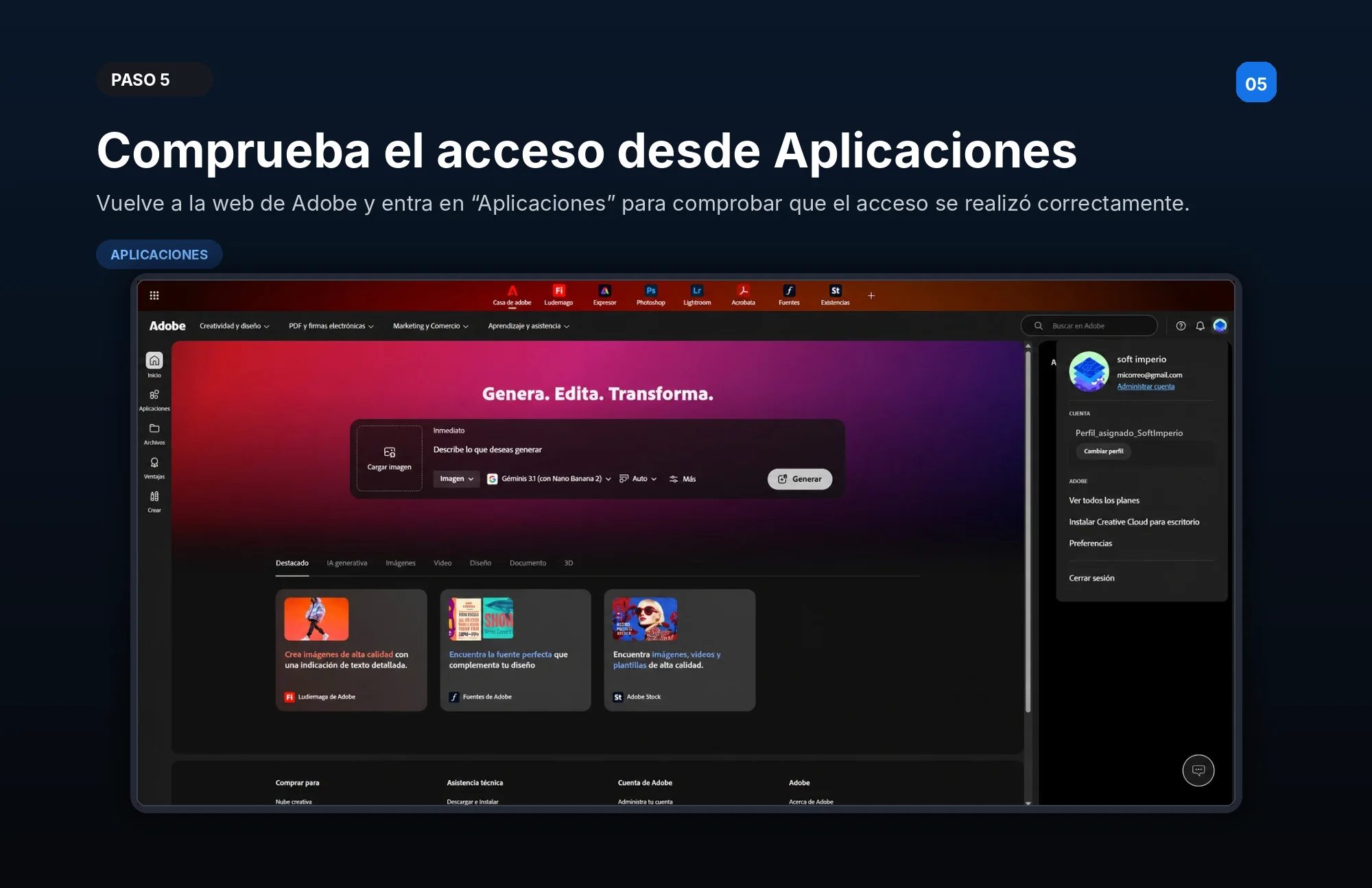
Task: Open the Nube creativa footer link
Action: [294, 802]
